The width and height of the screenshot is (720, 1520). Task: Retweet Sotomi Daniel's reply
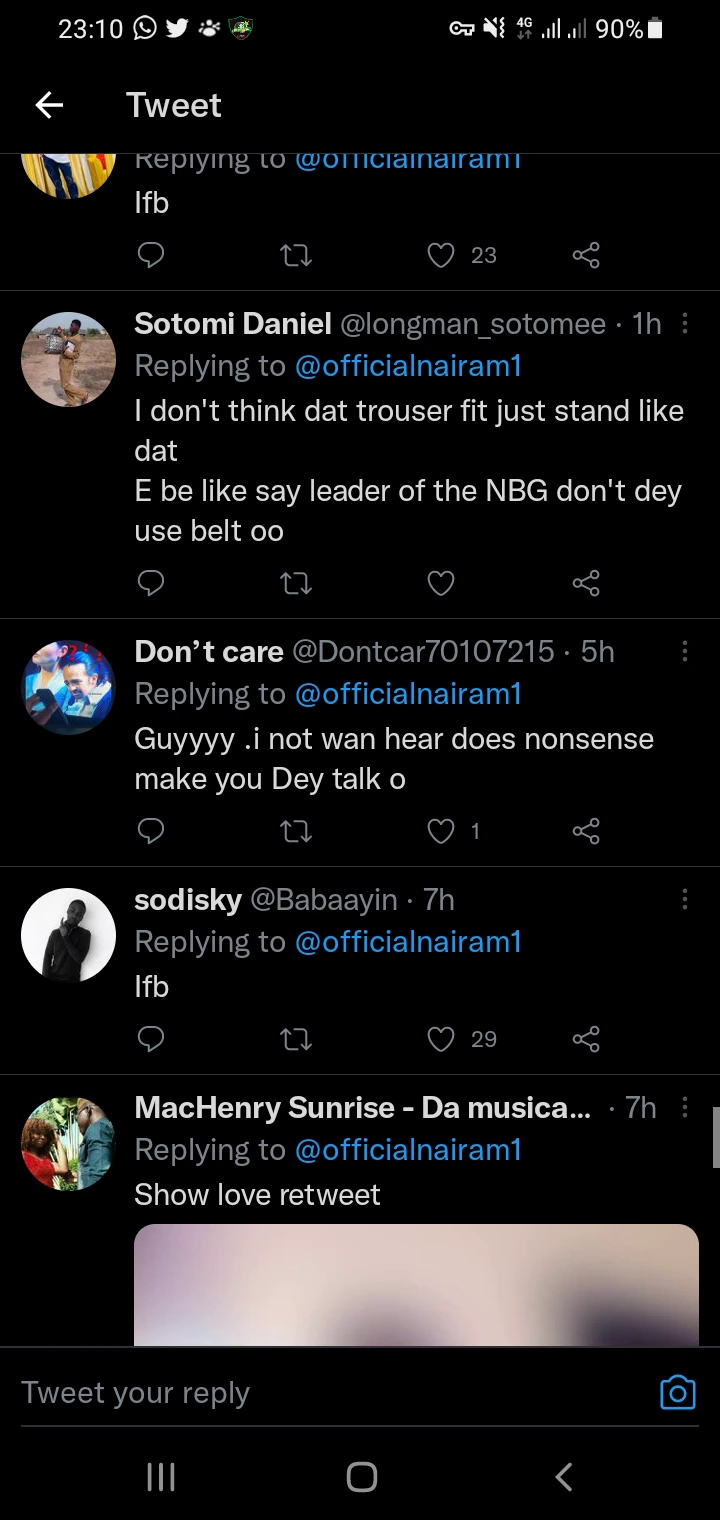(x=296, y=583)
